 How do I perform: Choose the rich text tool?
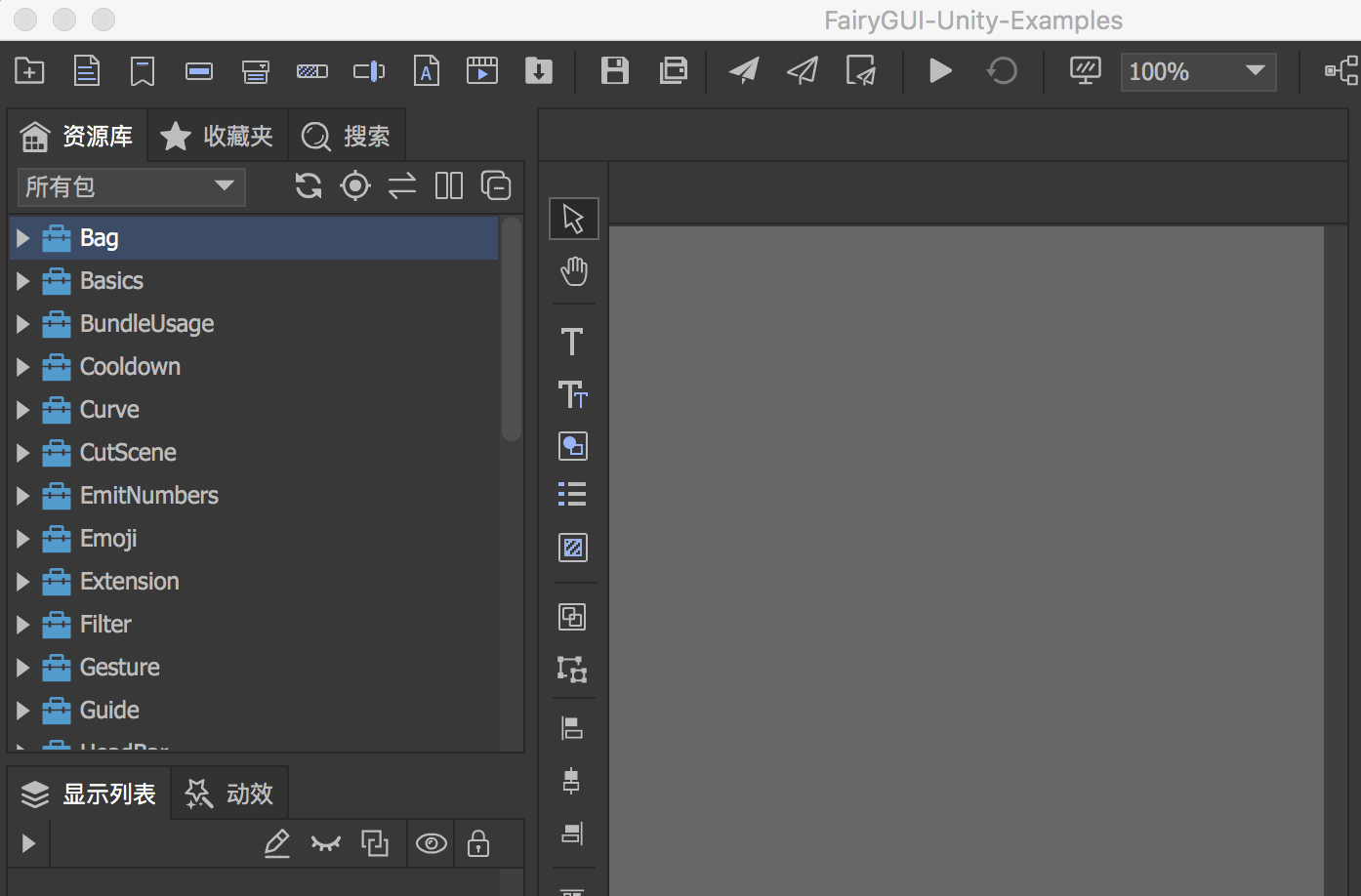(572, 394)
